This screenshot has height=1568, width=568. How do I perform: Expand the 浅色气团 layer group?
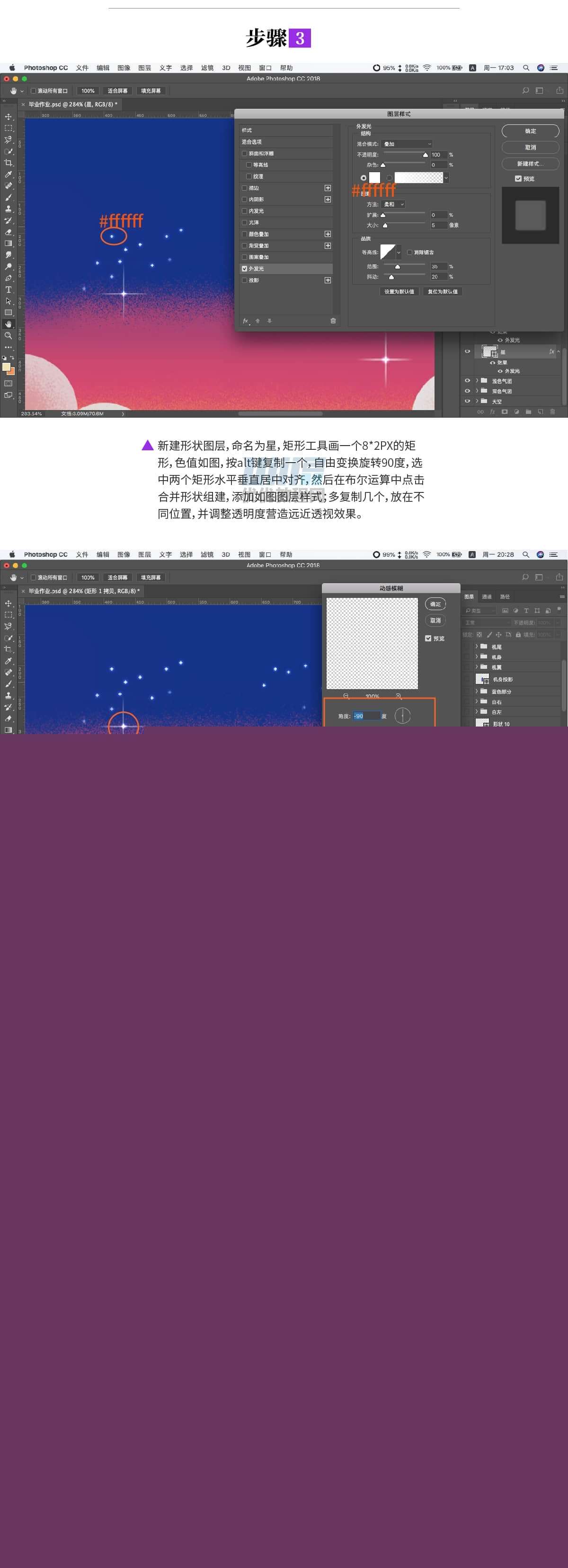477,381
